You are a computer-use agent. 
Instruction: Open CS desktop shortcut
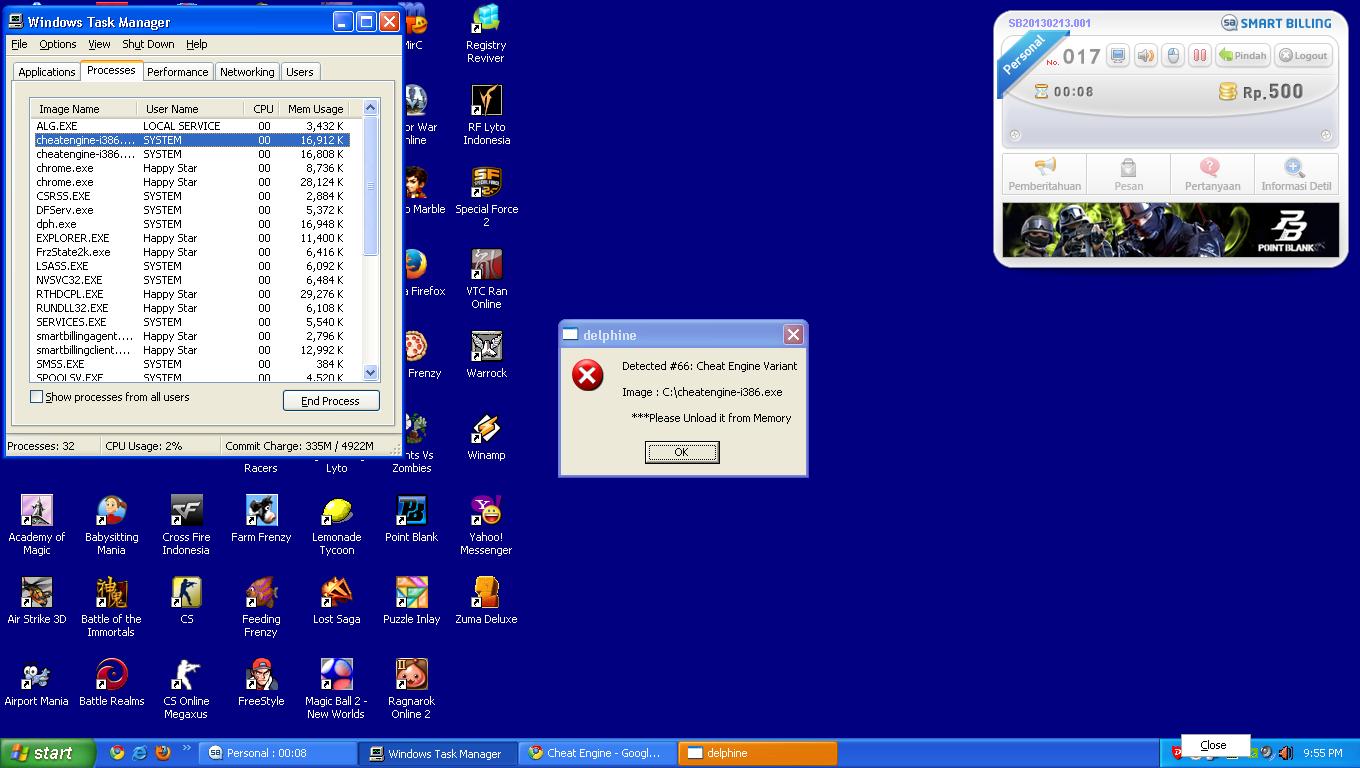(x=186, y=601)
